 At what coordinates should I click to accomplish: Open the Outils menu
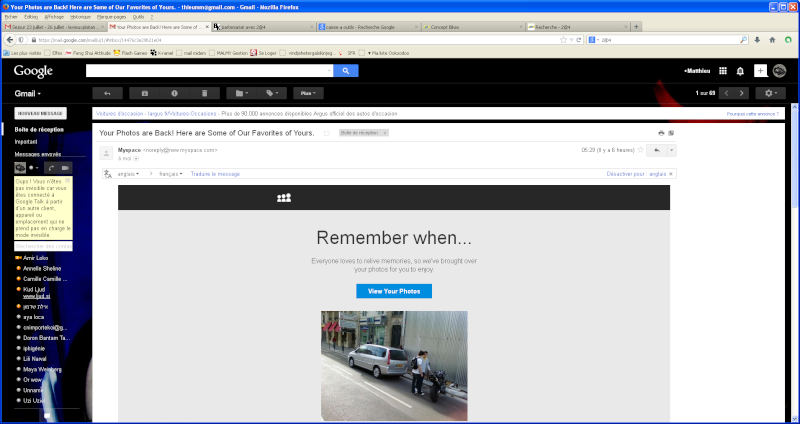click(138, 17)
